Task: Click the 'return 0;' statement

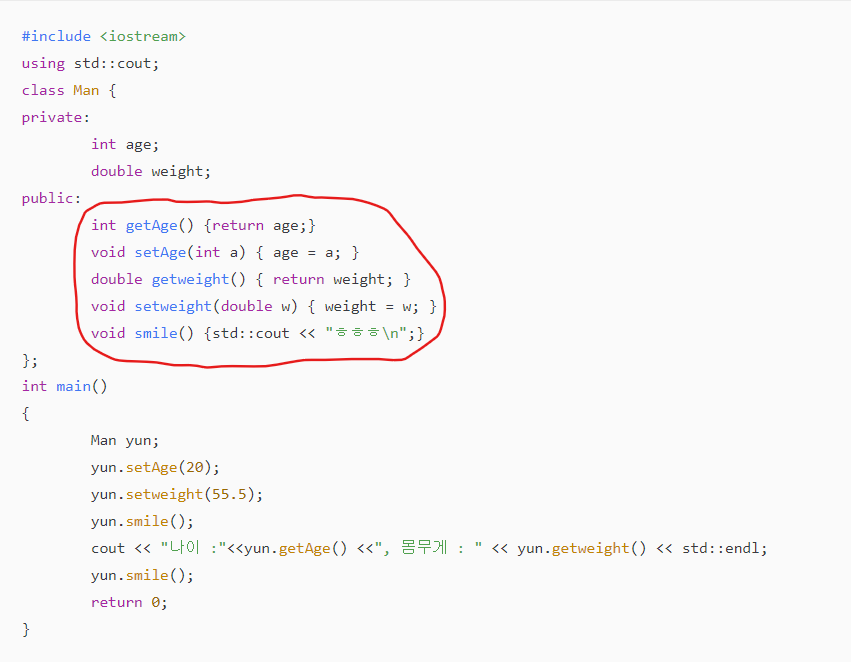Action: (x=129, y=602)
